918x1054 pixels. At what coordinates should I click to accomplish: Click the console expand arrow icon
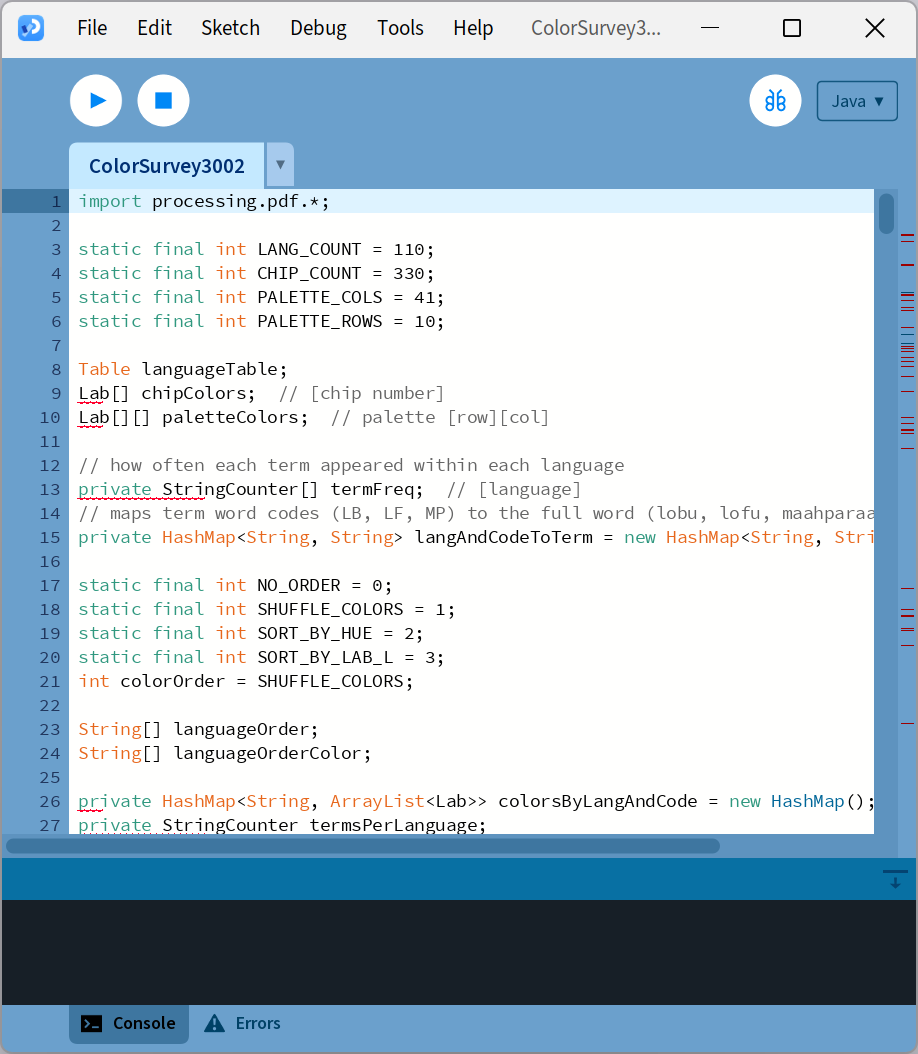[894, 880]
